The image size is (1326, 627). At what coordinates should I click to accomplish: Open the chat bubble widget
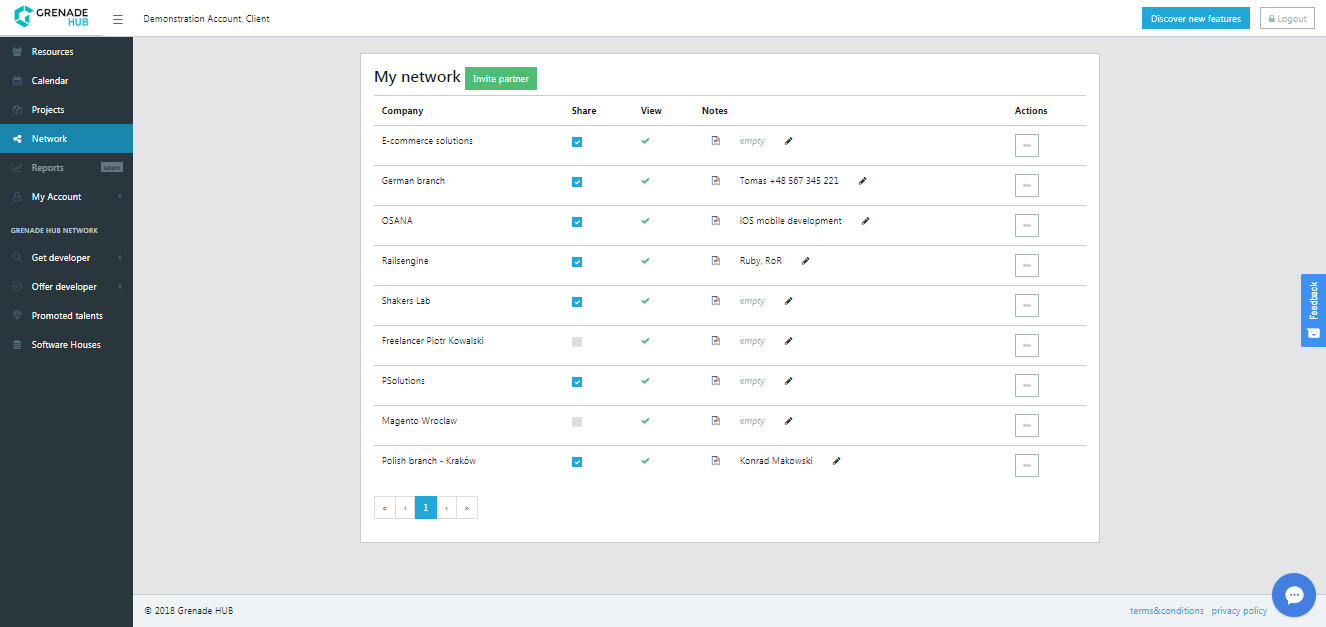1293,595
